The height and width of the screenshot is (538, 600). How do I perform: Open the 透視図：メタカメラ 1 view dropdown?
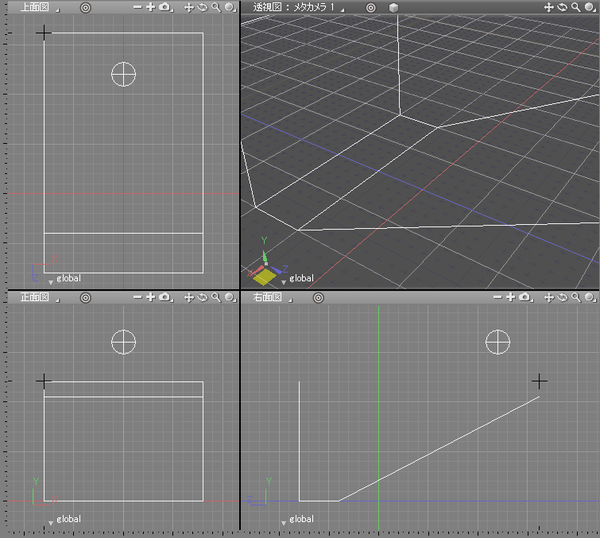point(298,7)
